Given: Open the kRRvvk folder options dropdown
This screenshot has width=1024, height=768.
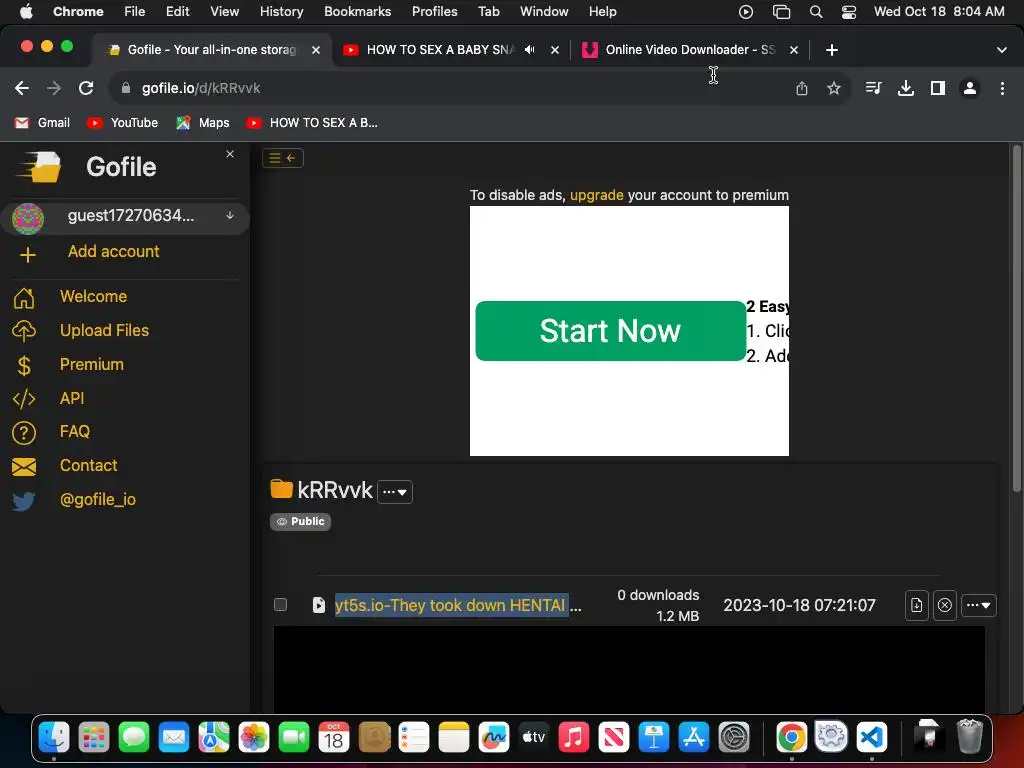Looking at the screenshot, I should [395, 492].
